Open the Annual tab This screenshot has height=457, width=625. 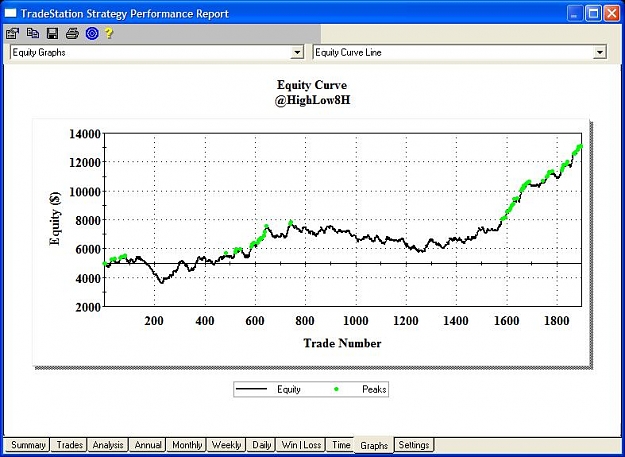(x=147, y=445)
